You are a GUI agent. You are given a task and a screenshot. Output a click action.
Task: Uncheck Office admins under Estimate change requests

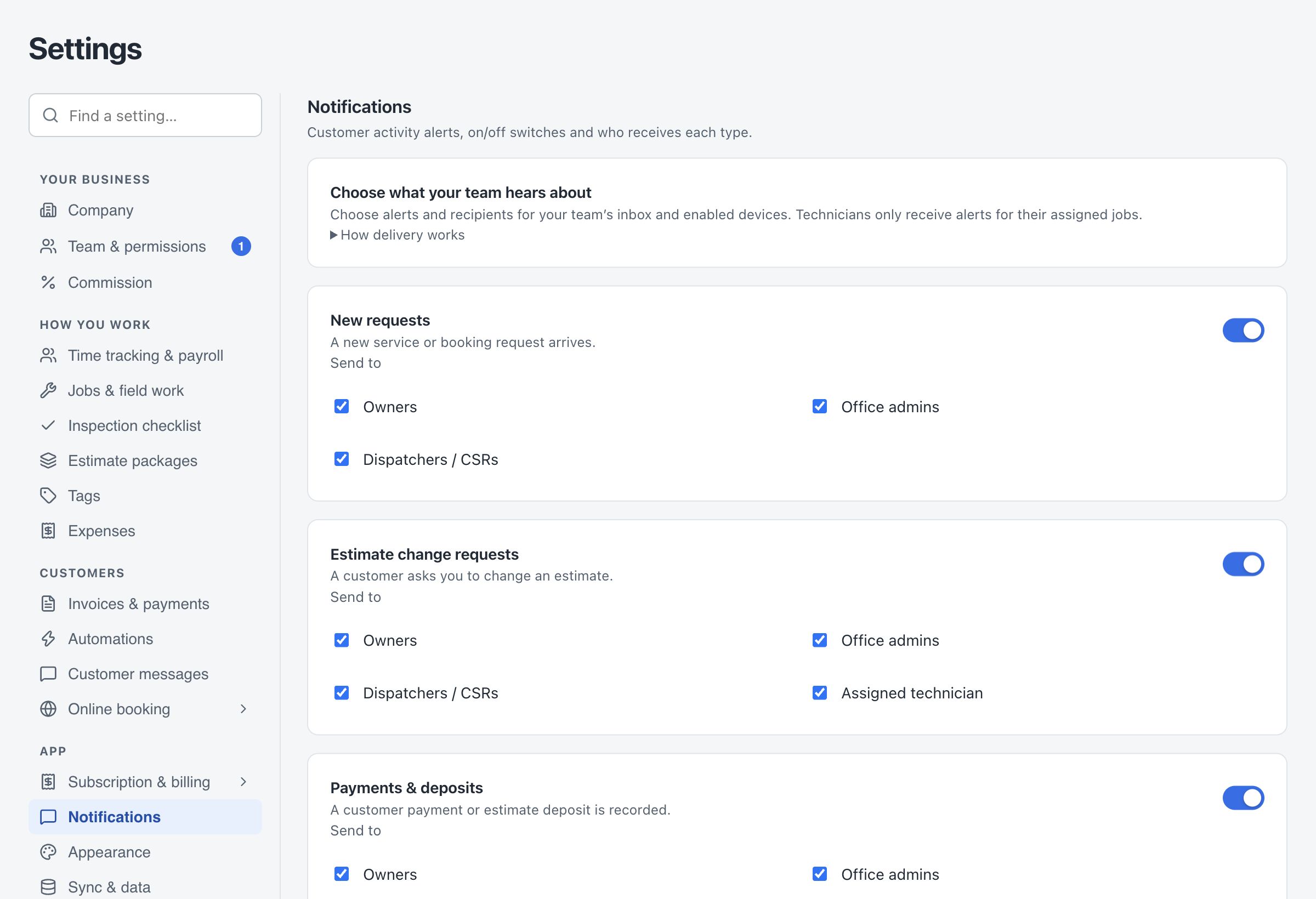[x=819, y=640]
